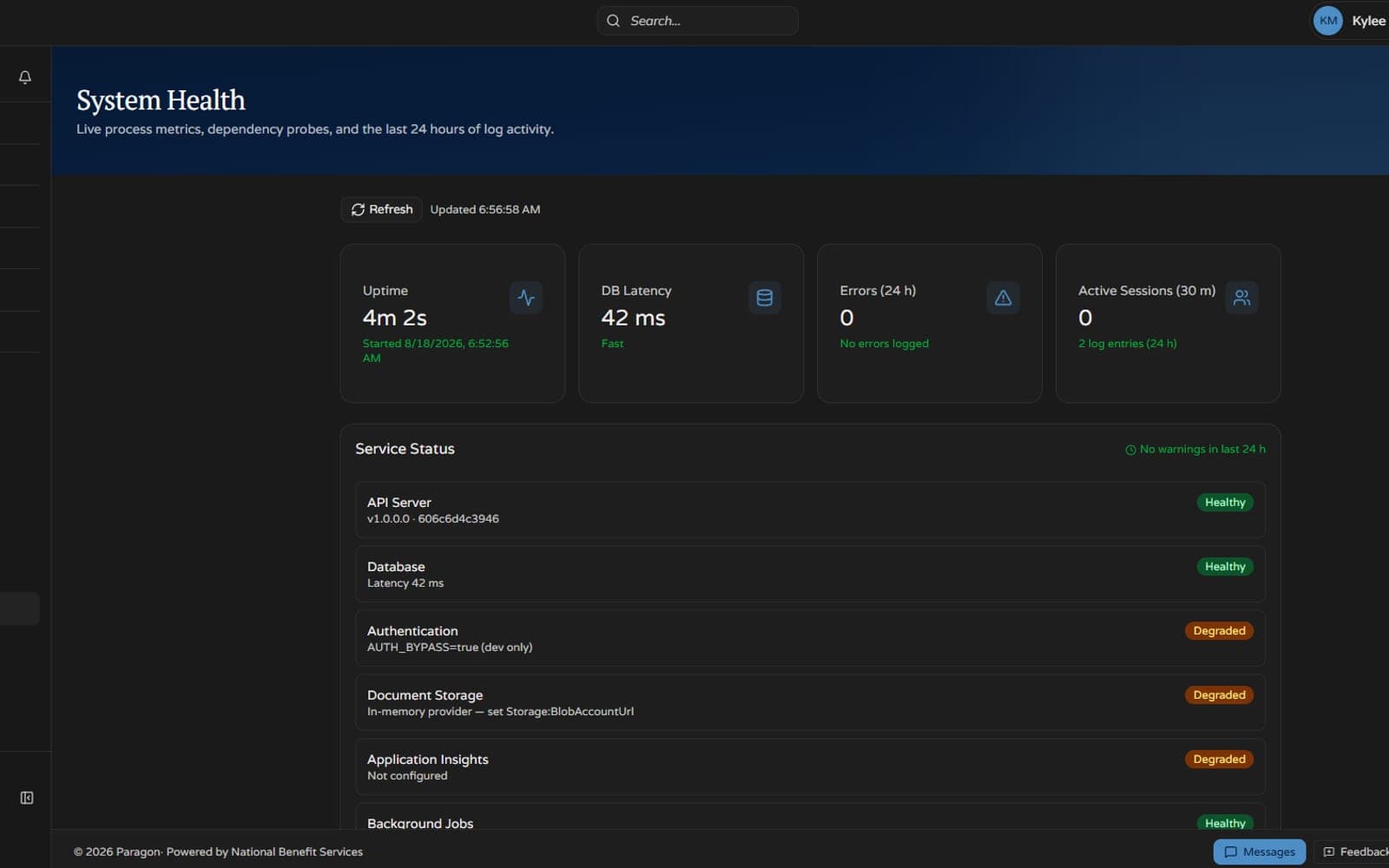This screenshot has width=1389, height=868.
Task: Click 'Not configured' under Application Insights
Action: pos(407,776)
